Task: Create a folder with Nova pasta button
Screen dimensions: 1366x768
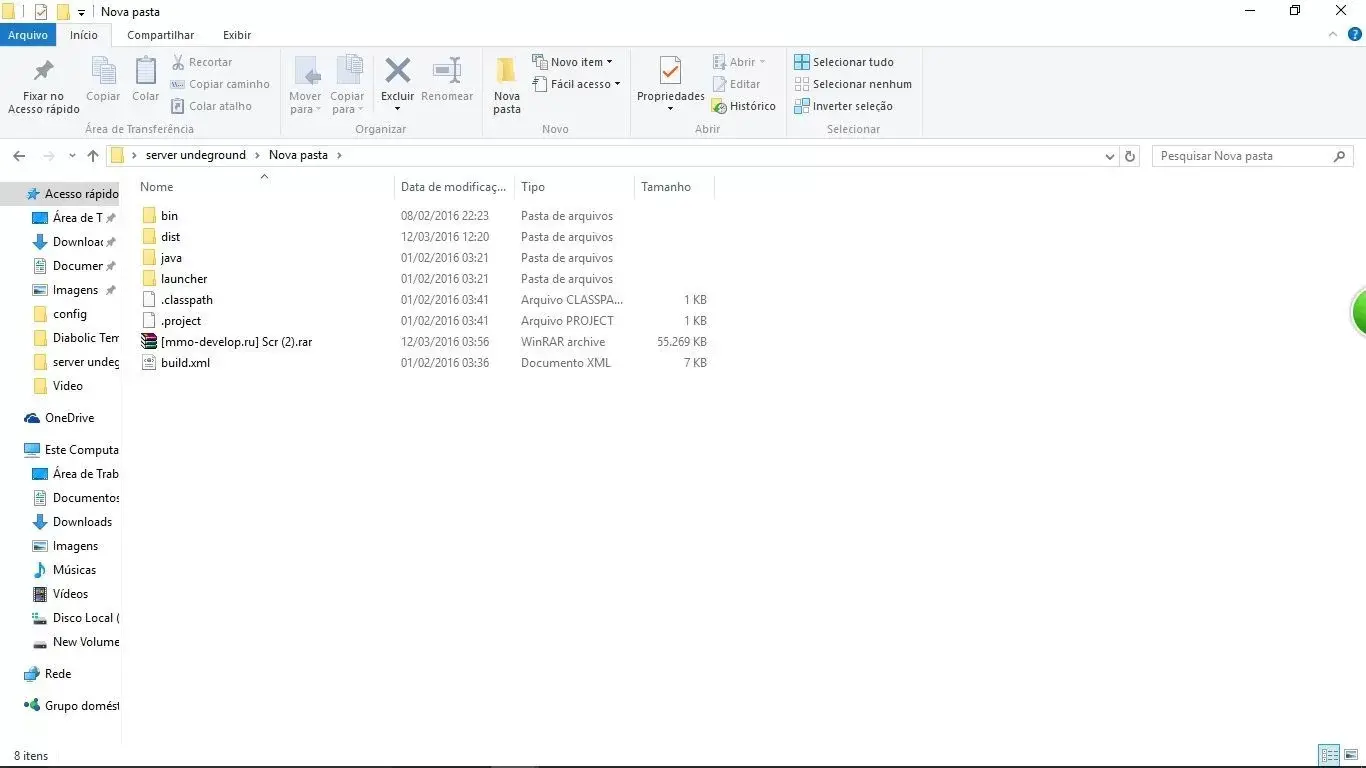Action: [x=507, y=86]
